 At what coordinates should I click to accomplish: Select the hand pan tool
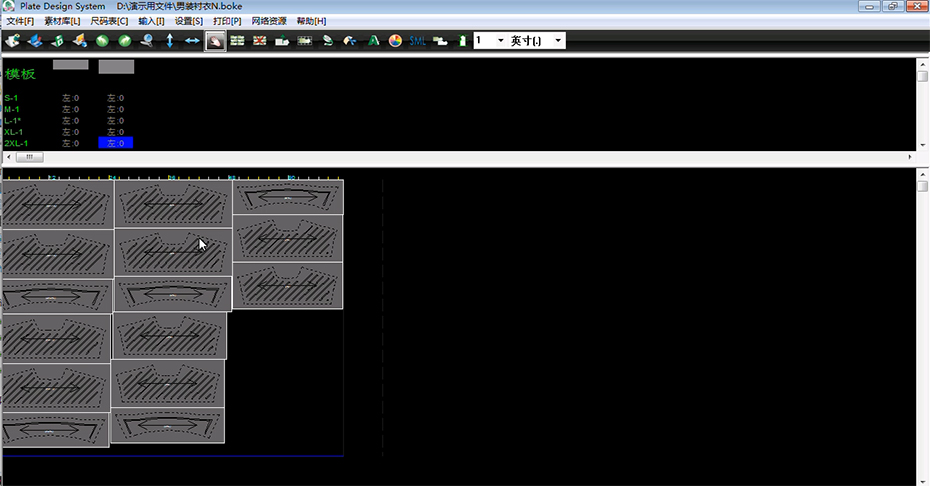[214, 41]
